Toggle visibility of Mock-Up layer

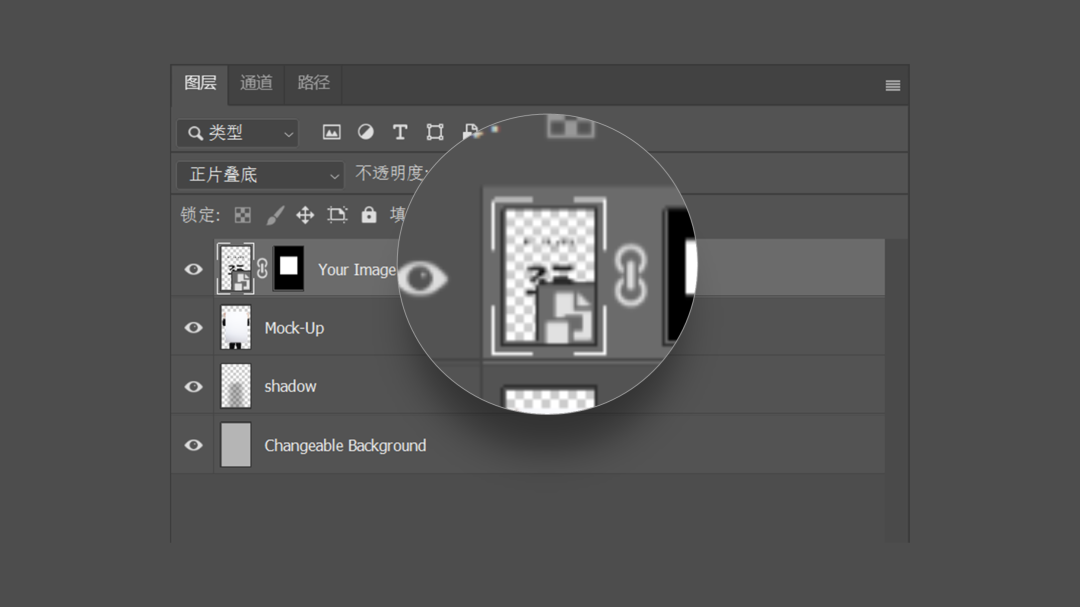194,328
